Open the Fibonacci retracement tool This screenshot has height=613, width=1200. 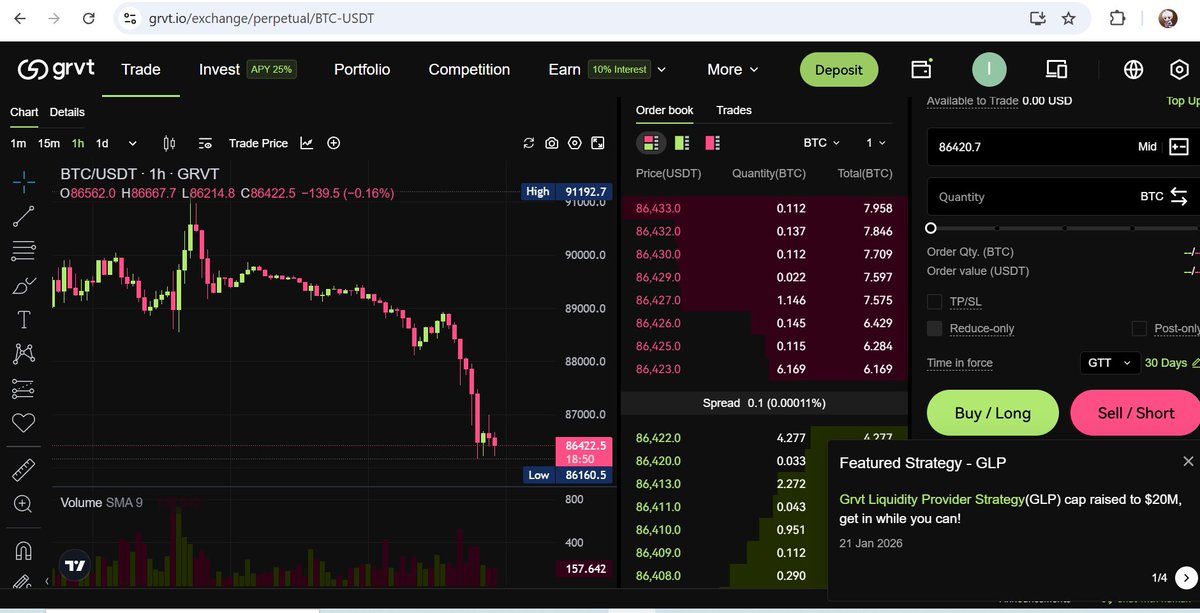pos(23,250)
